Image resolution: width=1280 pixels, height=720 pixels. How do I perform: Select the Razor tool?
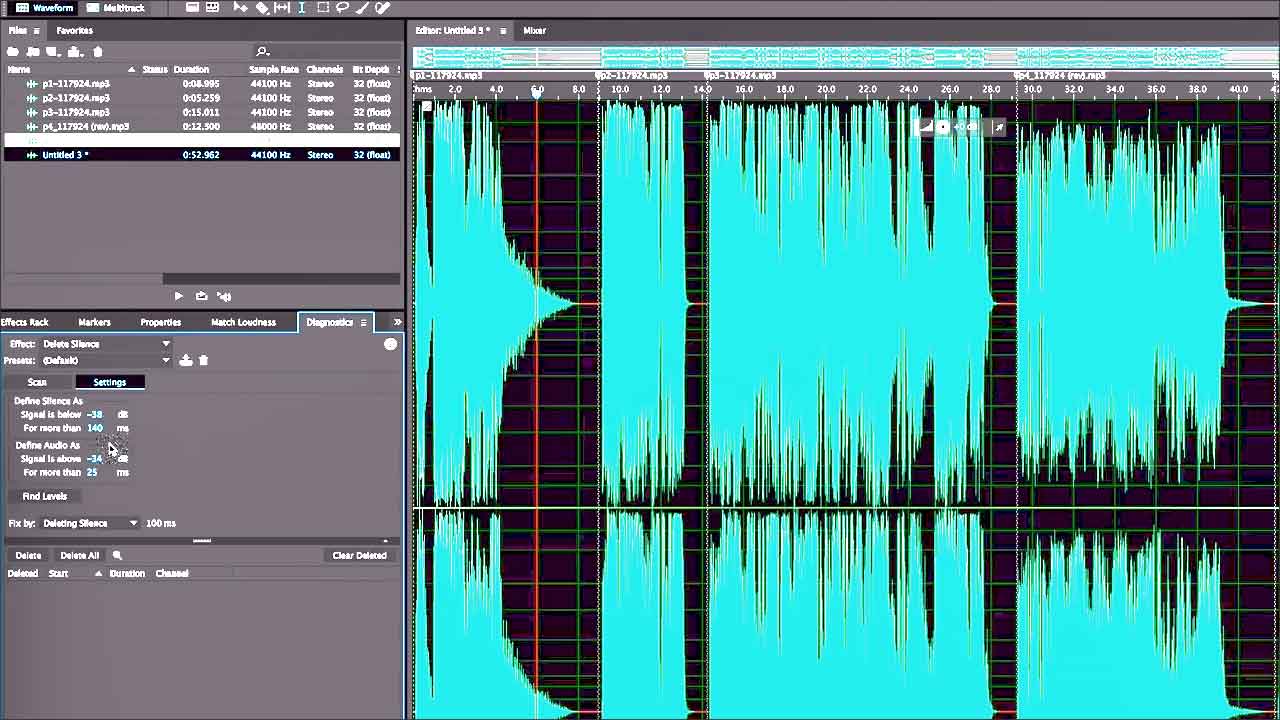[262, 7]
